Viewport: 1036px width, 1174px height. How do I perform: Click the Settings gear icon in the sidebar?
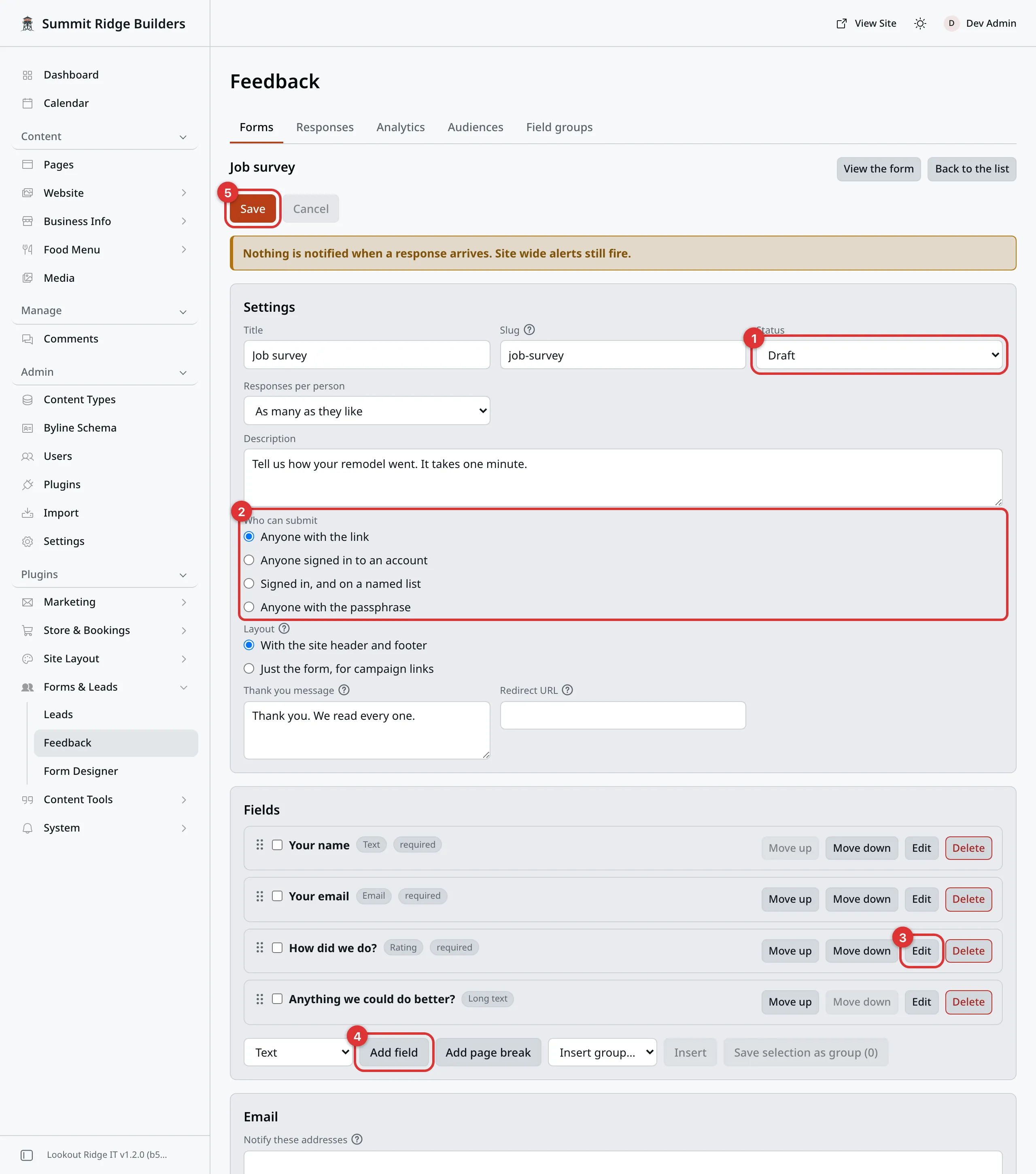click(x=28, y=541)
